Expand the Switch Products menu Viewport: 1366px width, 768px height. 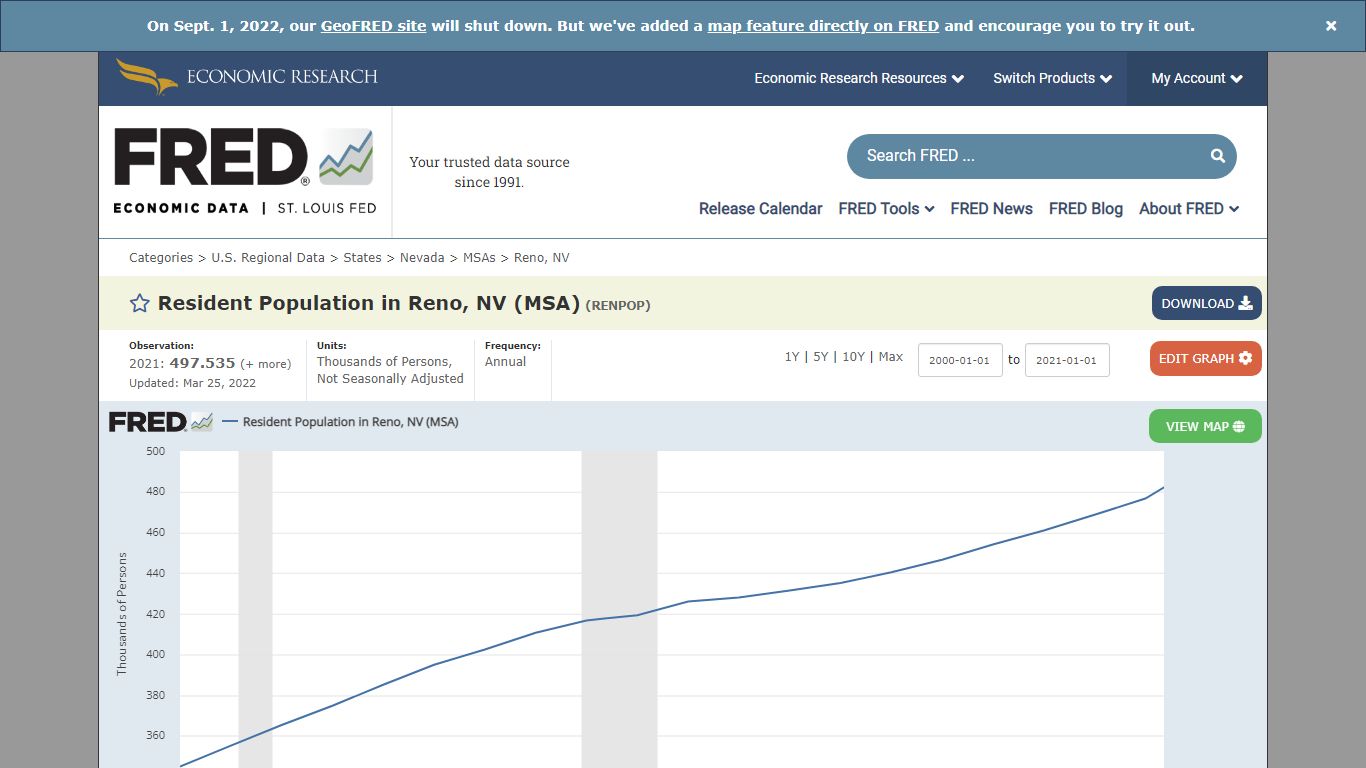click(1052, 78)
